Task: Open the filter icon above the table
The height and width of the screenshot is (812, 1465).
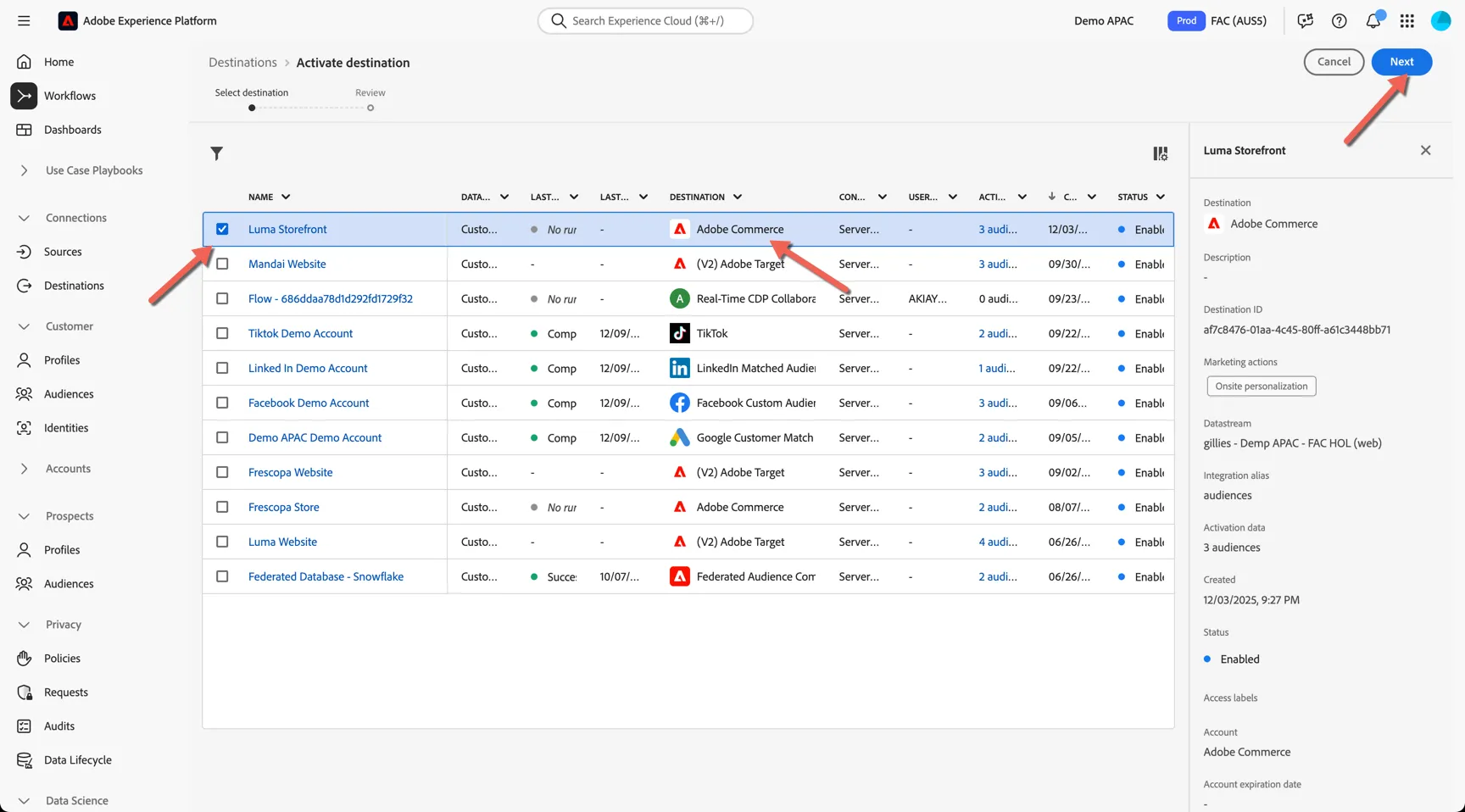Action: [217, 153]
